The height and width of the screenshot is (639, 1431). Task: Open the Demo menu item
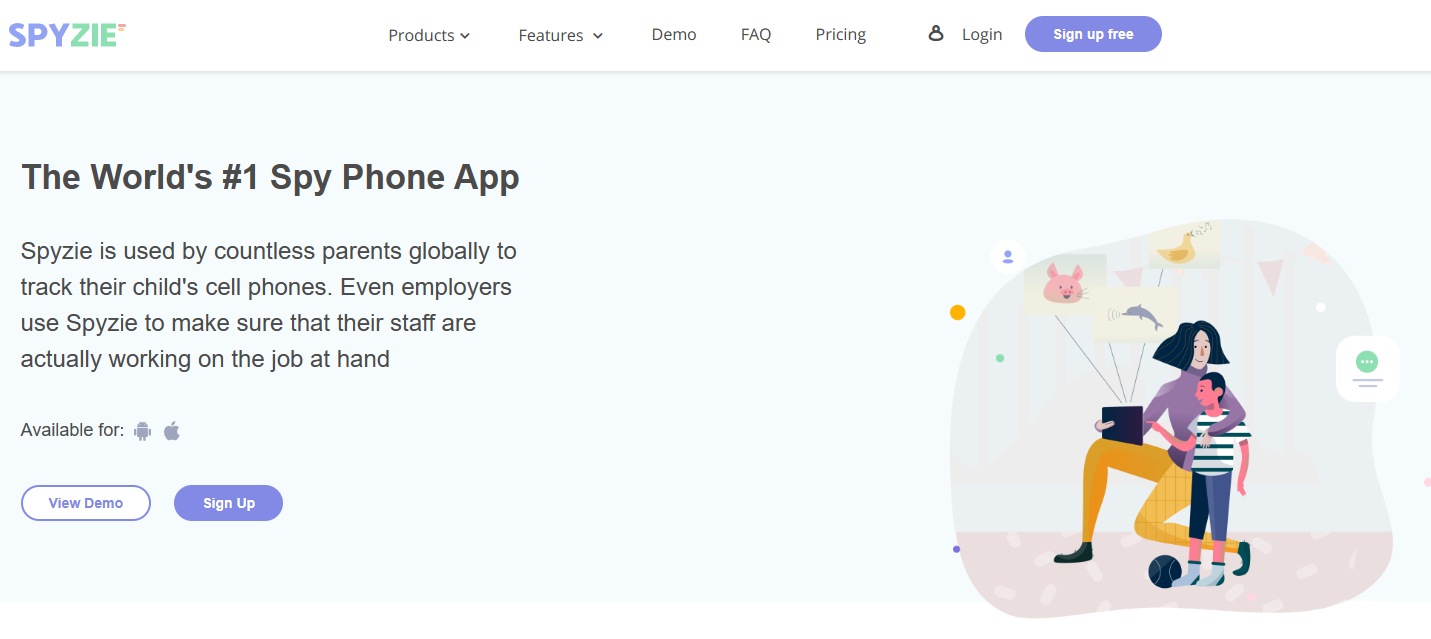pyautogui.click(x=674, y=35)
